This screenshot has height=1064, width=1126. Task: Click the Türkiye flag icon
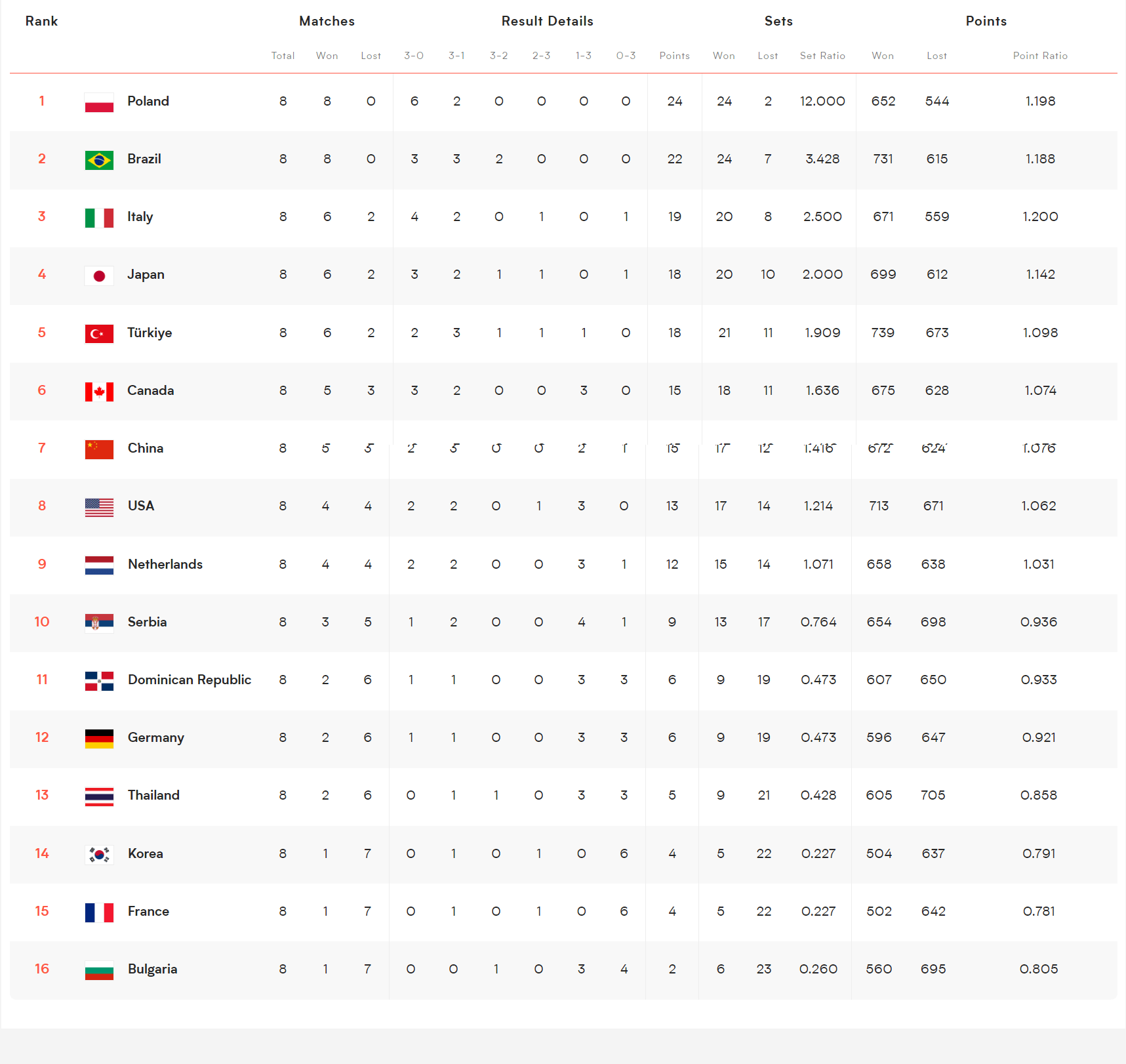click(99, 334)
